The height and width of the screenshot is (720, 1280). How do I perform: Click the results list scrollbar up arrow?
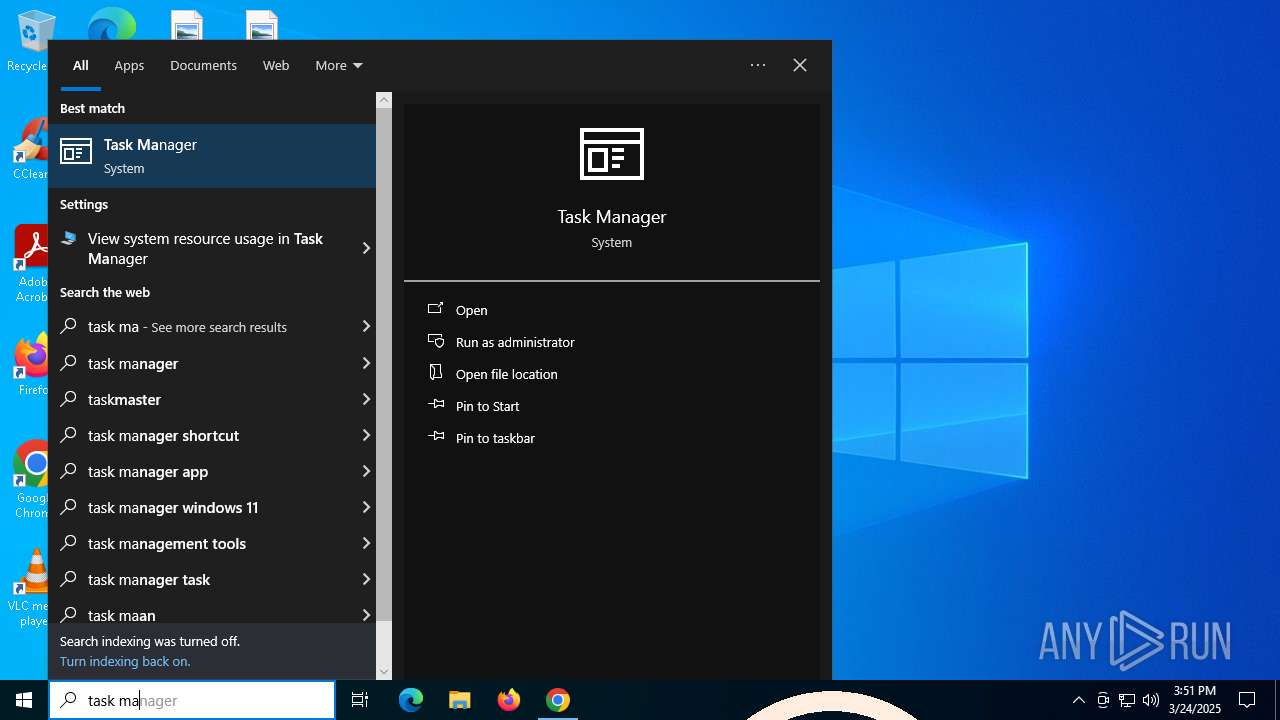click(384, 100)
